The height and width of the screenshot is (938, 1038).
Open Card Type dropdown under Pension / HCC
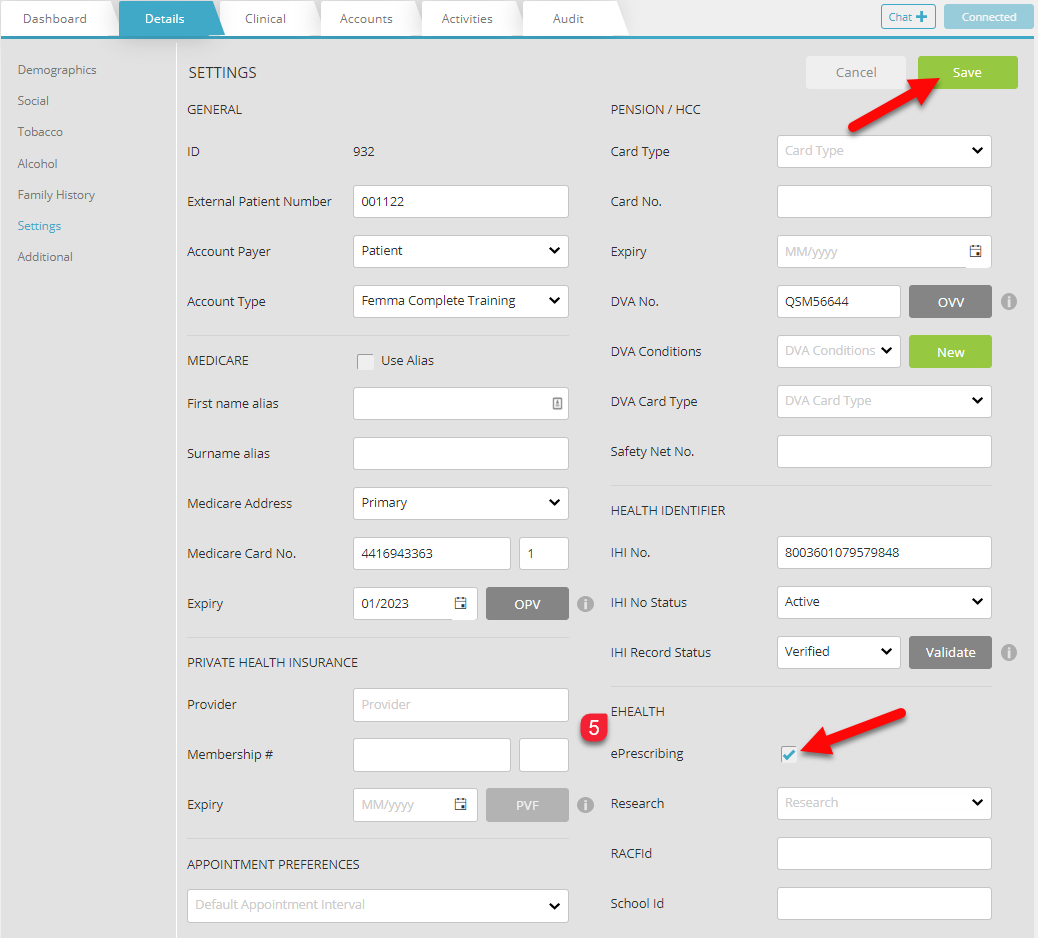point(884,151)
